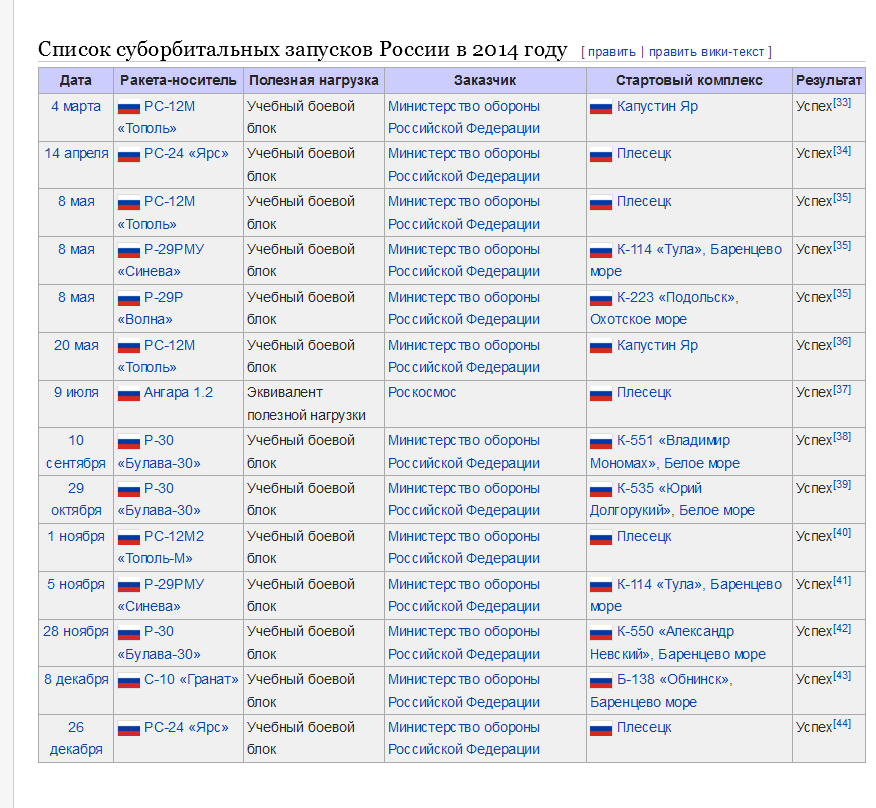The width and height of the screenshot is (876, 808).
Task: Open the Ангара 1.2 rocket link
Action: [178, 393]
